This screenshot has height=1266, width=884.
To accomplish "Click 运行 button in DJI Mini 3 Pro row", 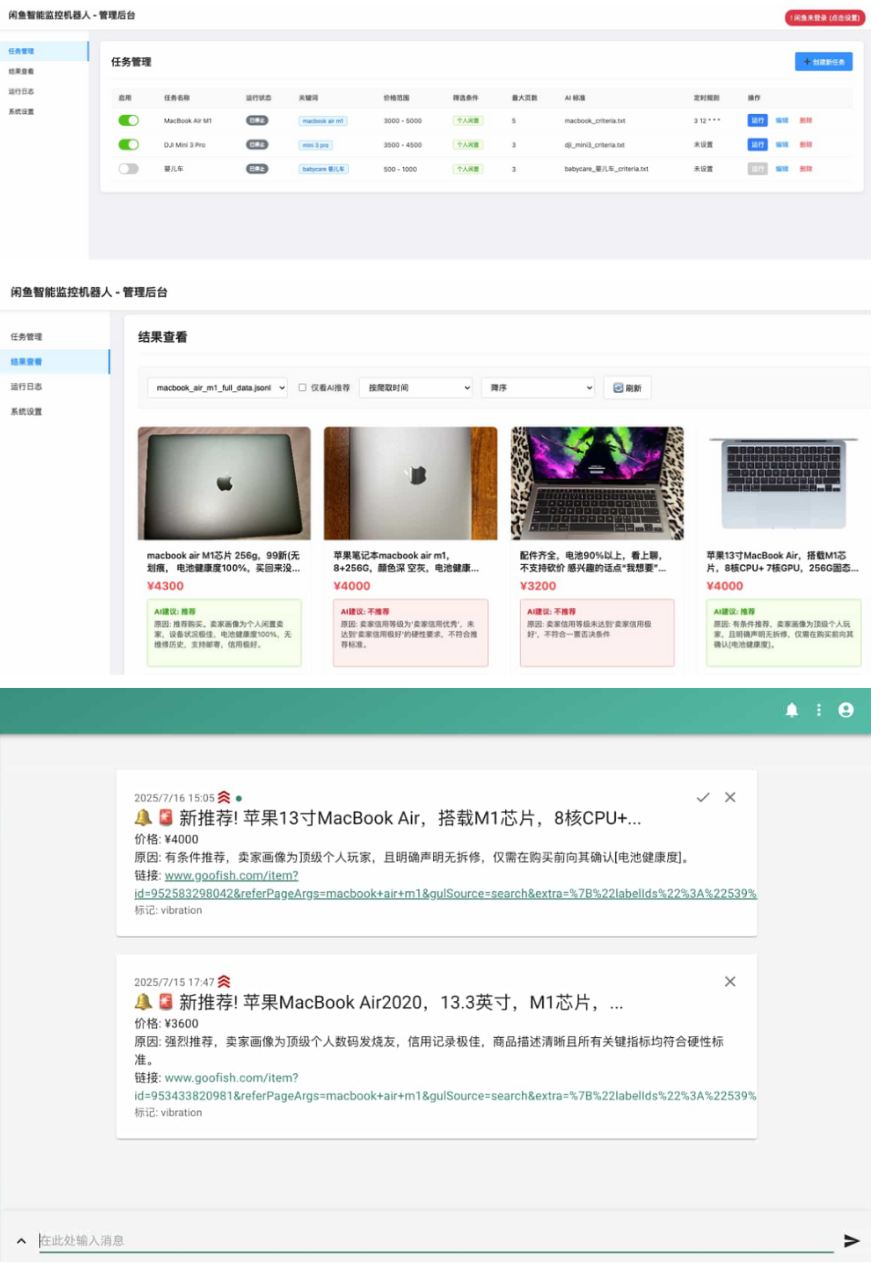I will click(x=758, y=144).
